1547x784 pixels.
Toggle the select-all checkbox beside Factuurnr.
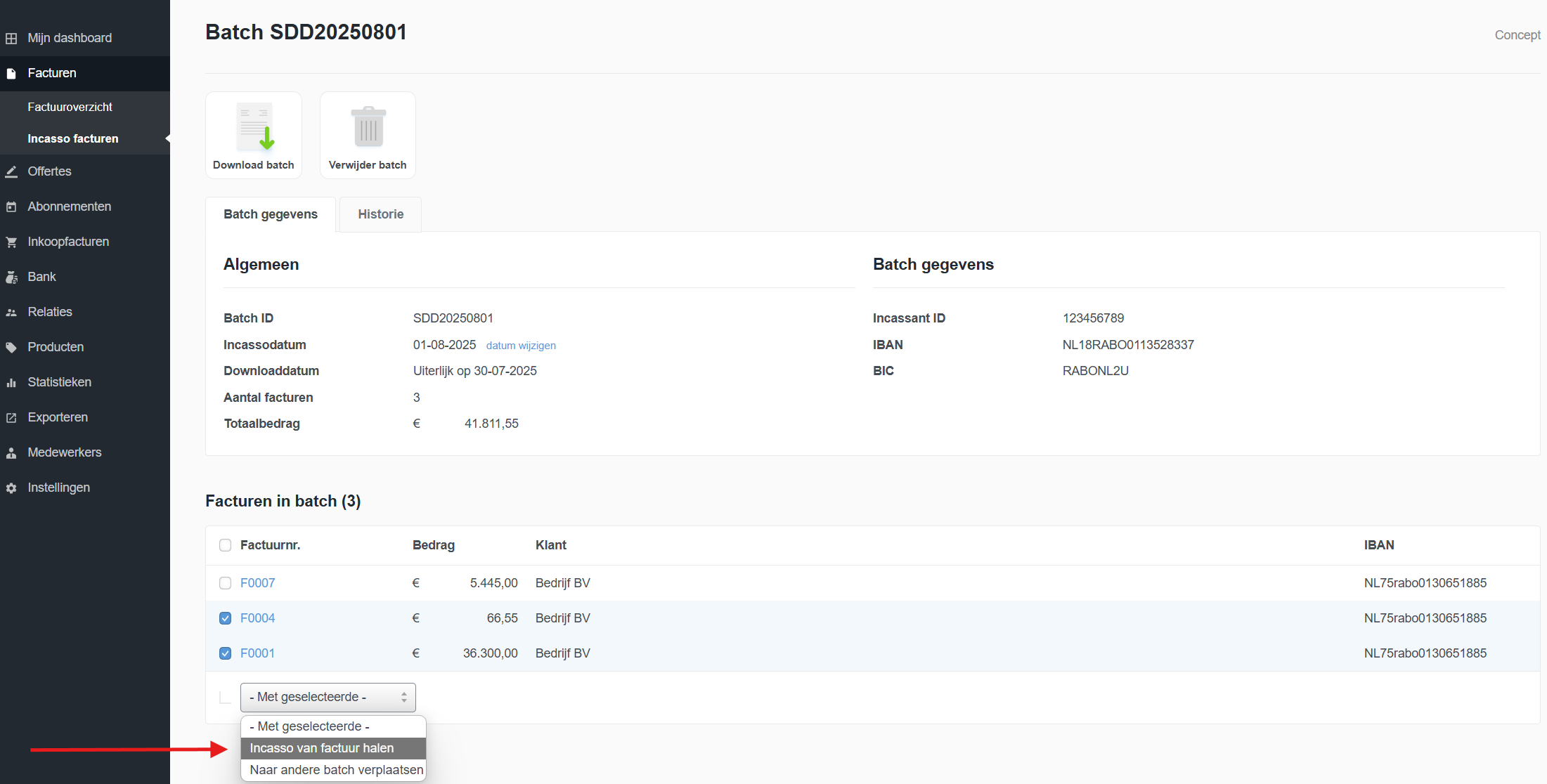point(225,545)
